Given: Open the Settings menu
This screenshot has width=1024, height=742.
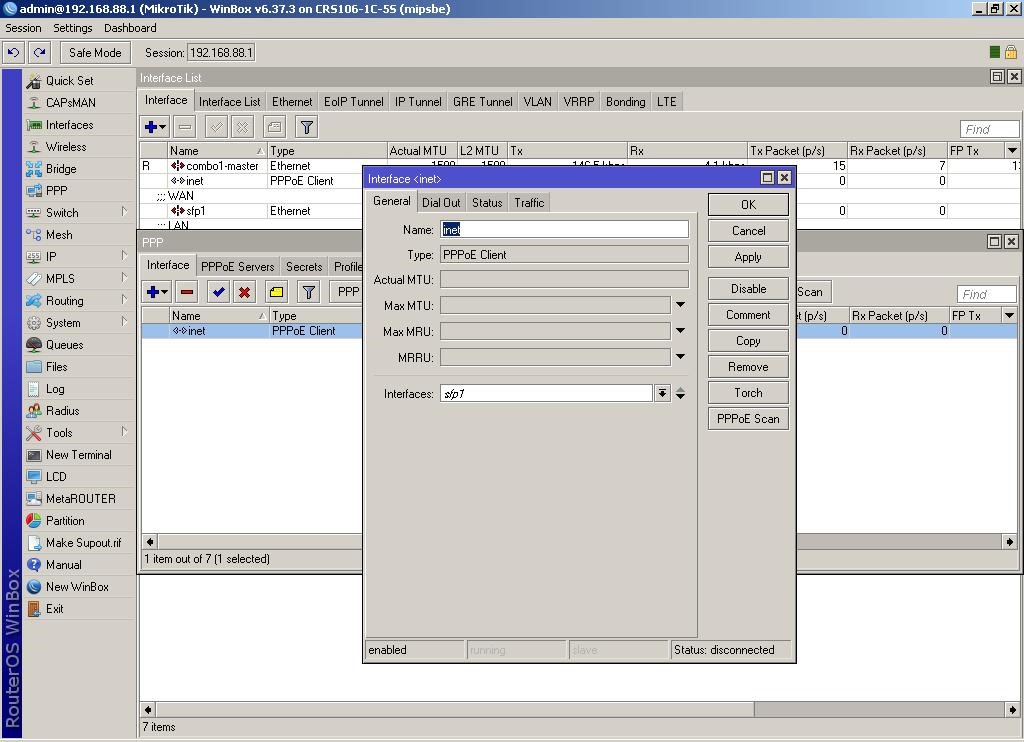Looking at the screenshot, I should click(72, 28).
